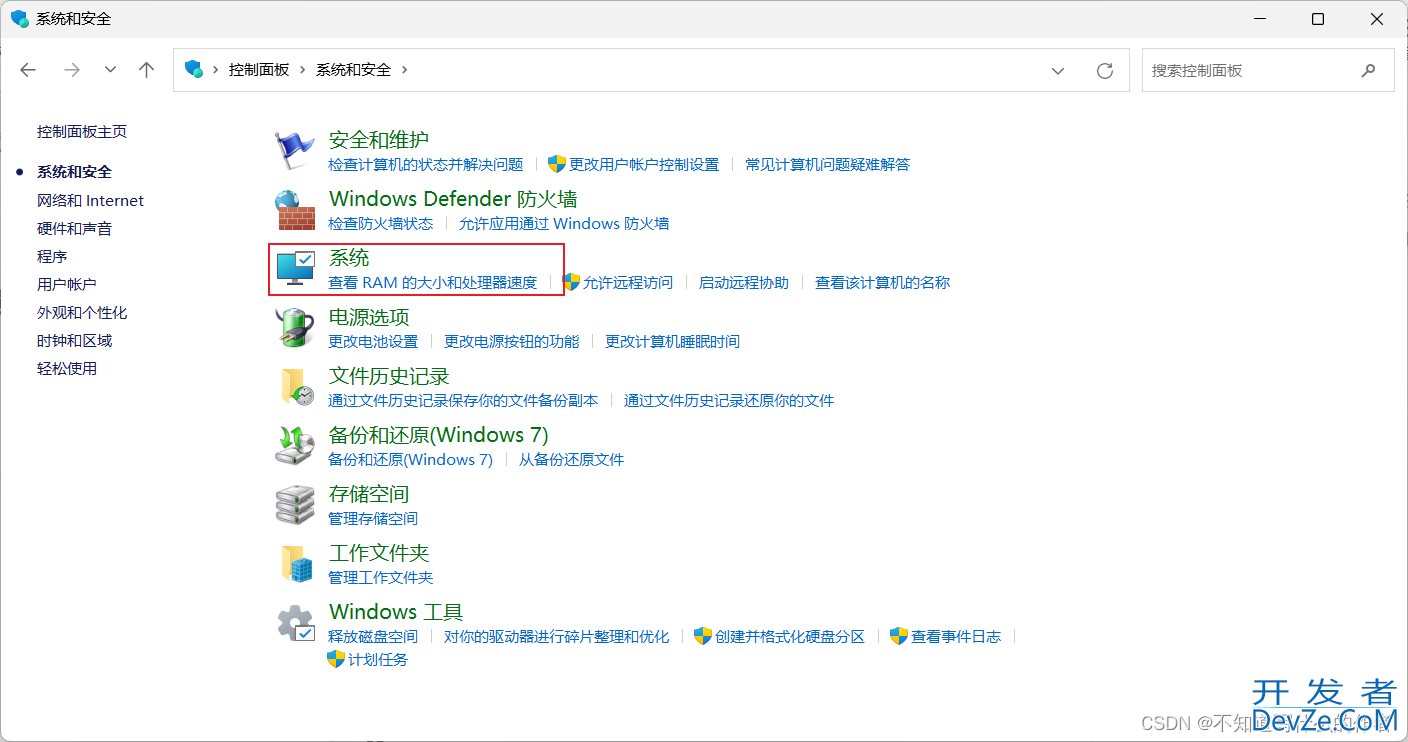Click the shield icon in address bar
This screenshot has height=742, width=1408.
pyautogui.click(x=193, y=69)
